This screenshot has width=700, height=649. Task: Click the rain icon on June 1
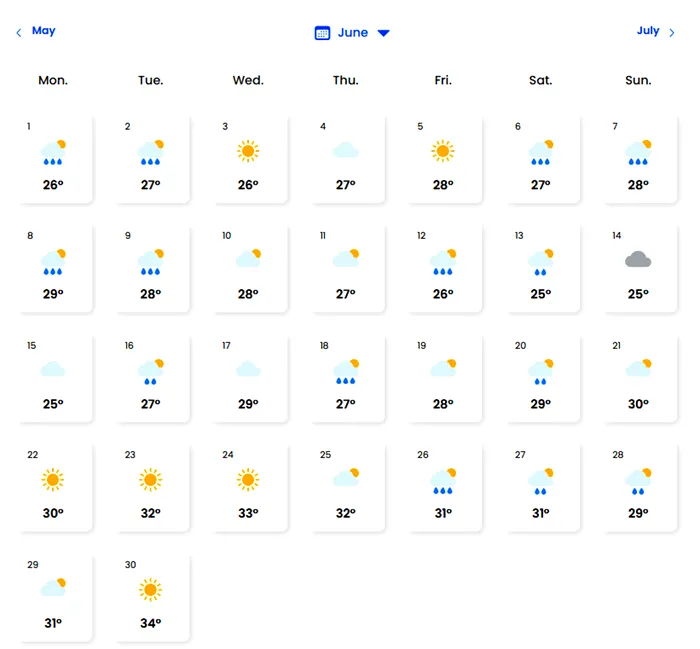53,152
